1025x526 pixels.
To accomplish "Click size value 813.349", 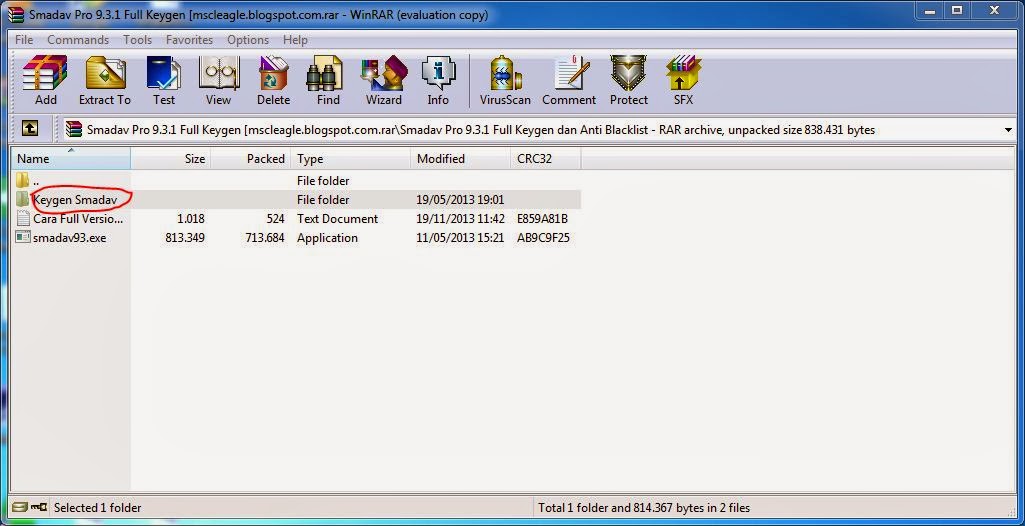I will [185, 238].
